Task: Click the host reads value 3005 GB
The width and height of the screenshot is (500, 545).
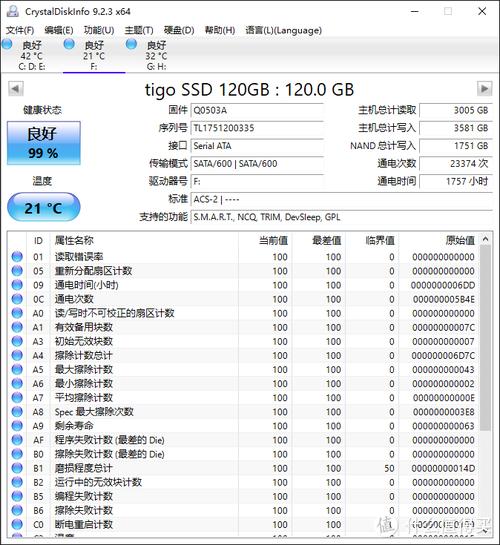Action: coord(456,111)
